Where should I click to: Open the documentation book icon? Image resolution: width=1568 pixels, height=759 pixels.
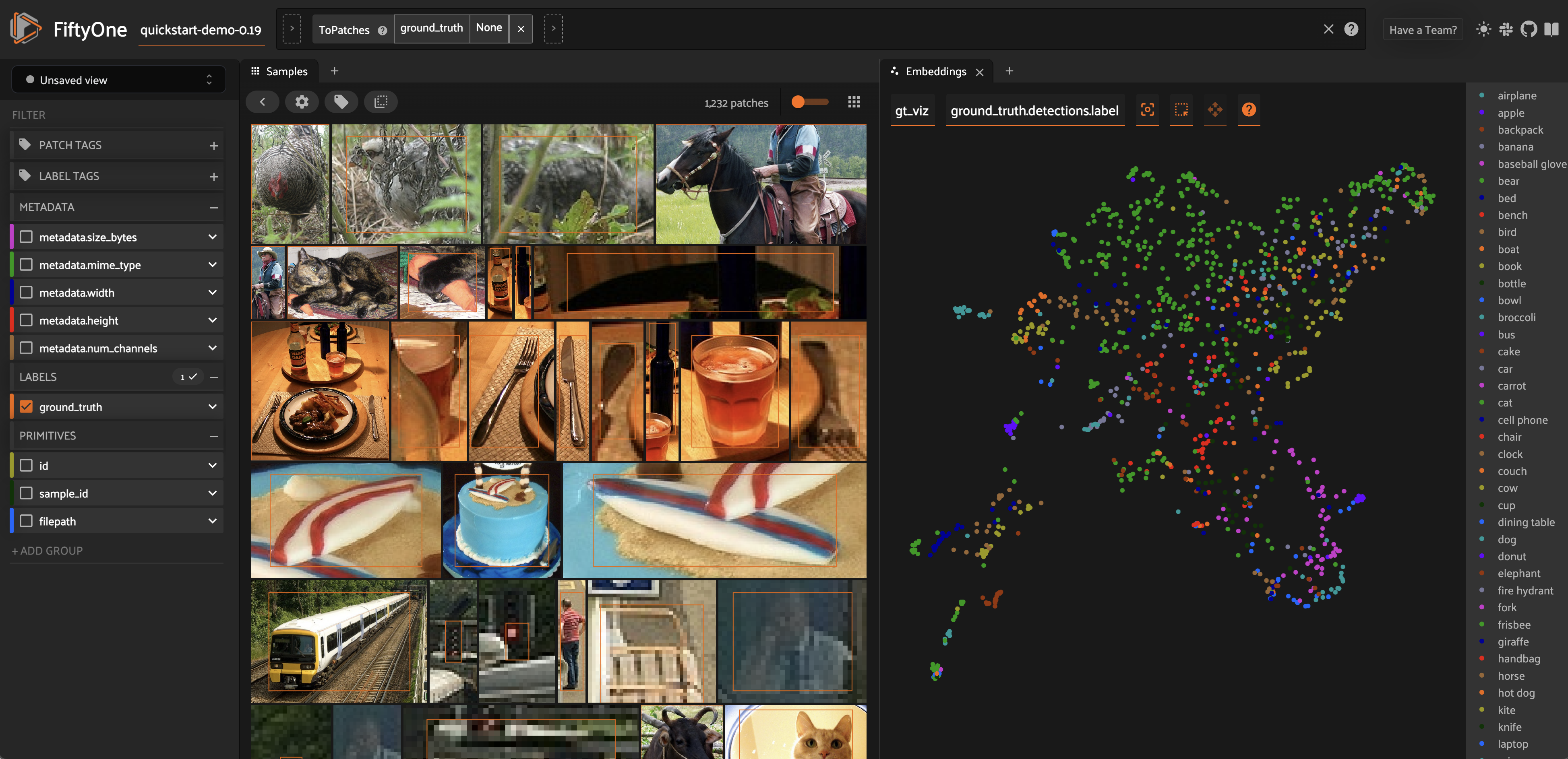point(1551,29)
